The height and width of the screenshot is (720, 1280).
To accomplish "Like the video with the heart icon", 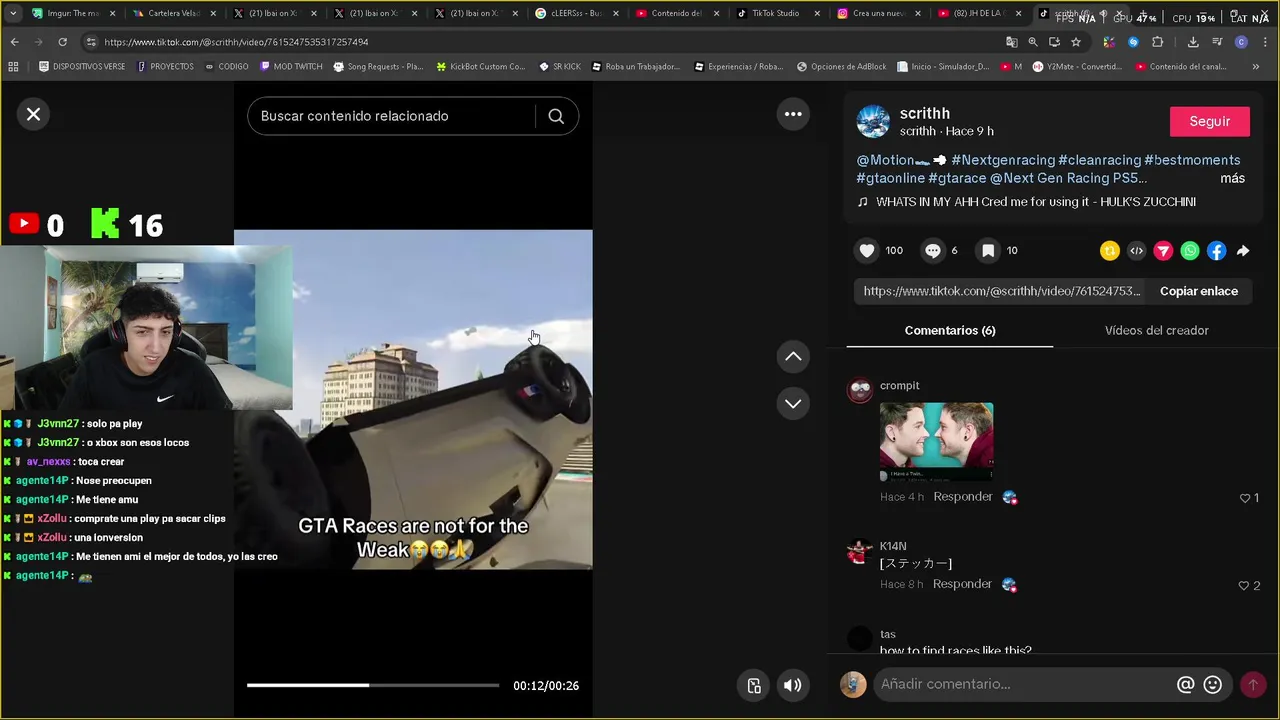I will pos(867,251).
